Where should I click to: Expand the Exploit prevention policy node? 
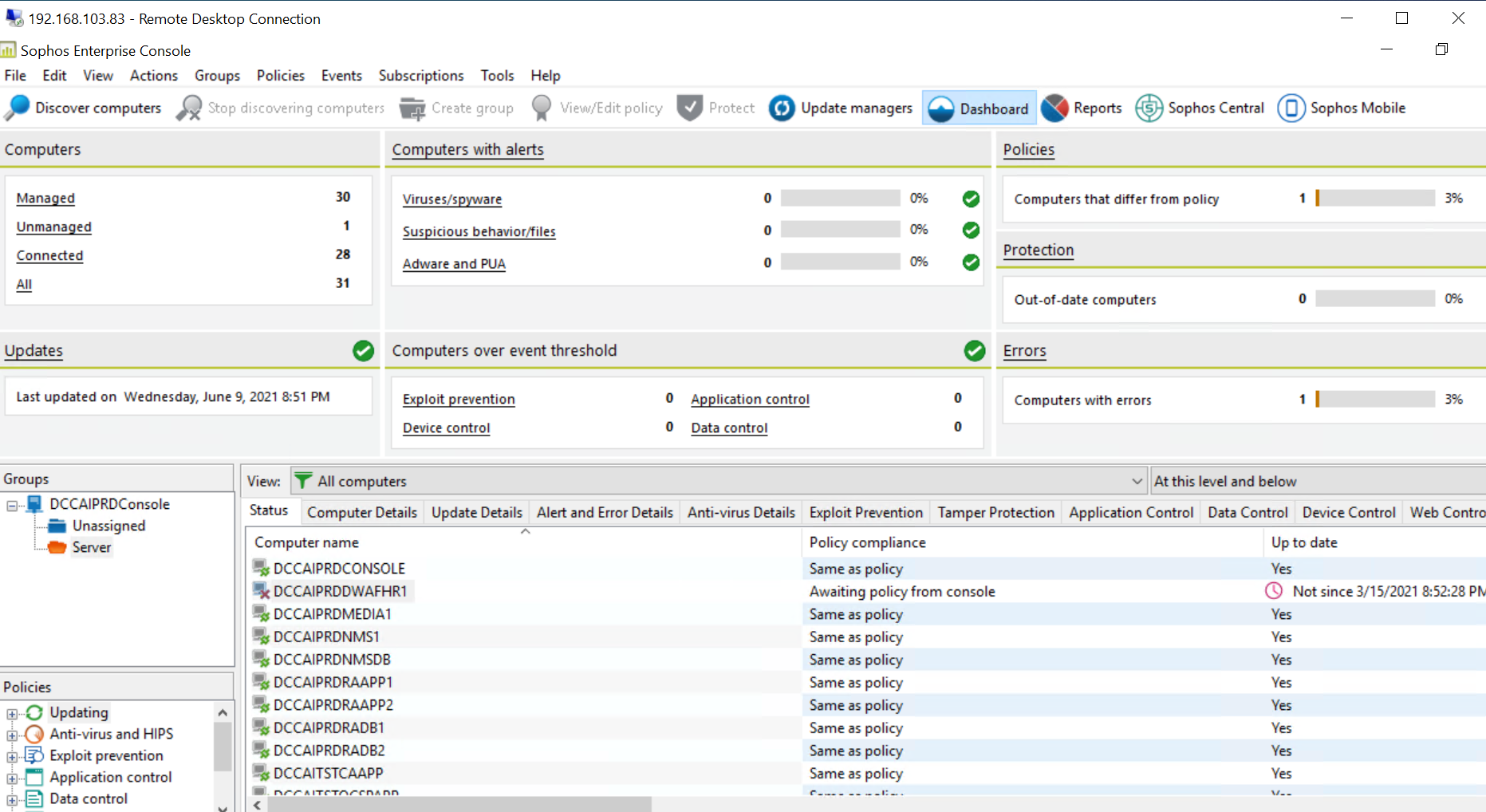click(x=12, y=757)
